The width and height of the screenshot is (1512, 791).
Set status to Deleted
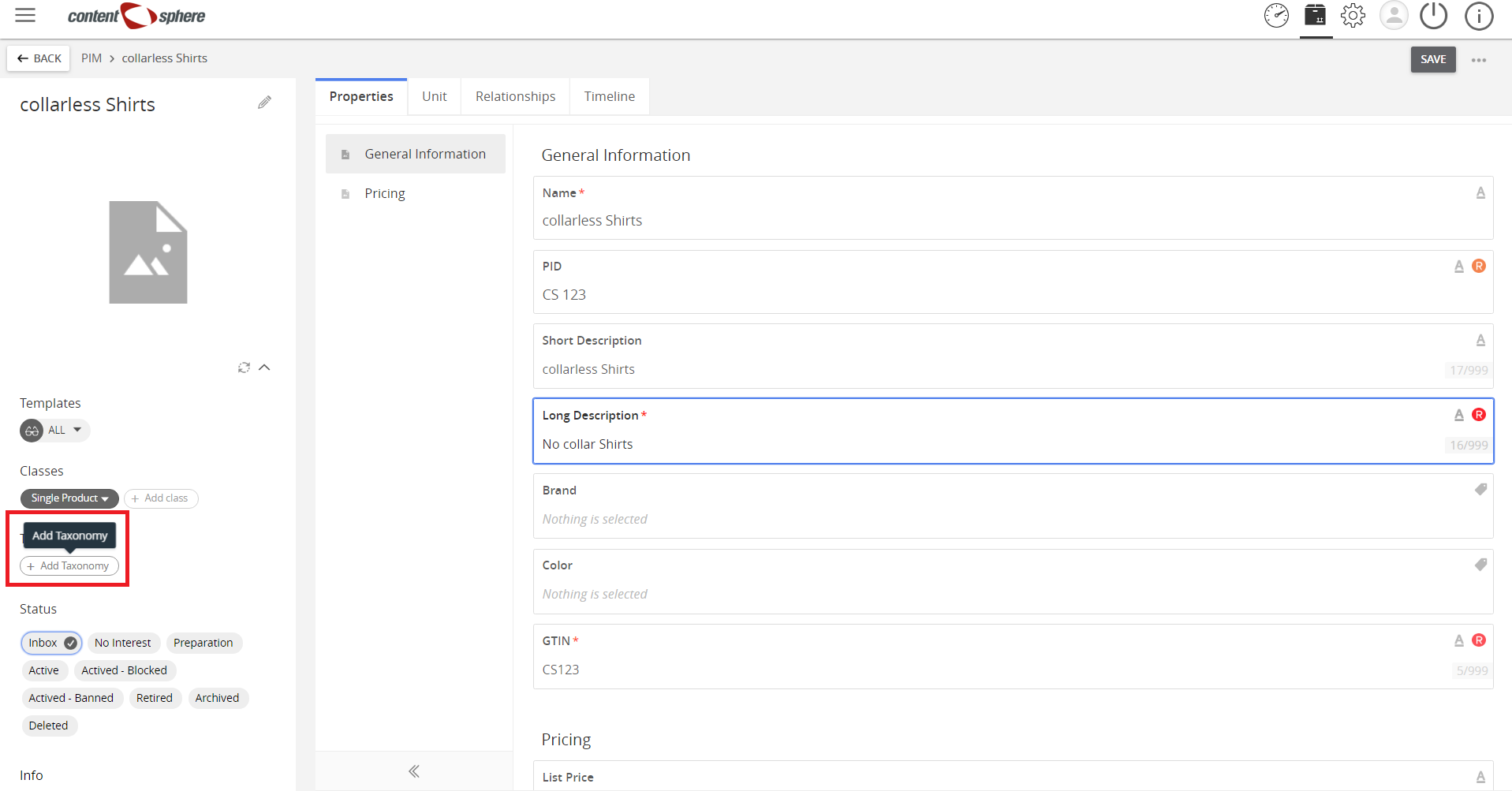click(49, 726)
